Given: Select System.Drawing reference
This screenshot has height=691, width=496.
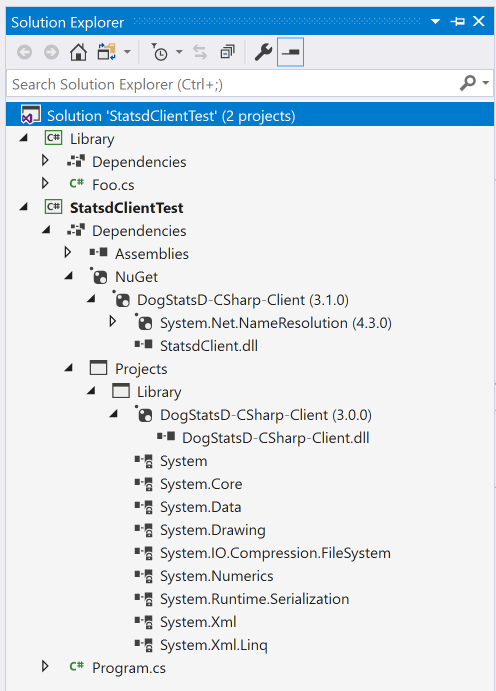Looking at the screenshot, I should [212, 530].
